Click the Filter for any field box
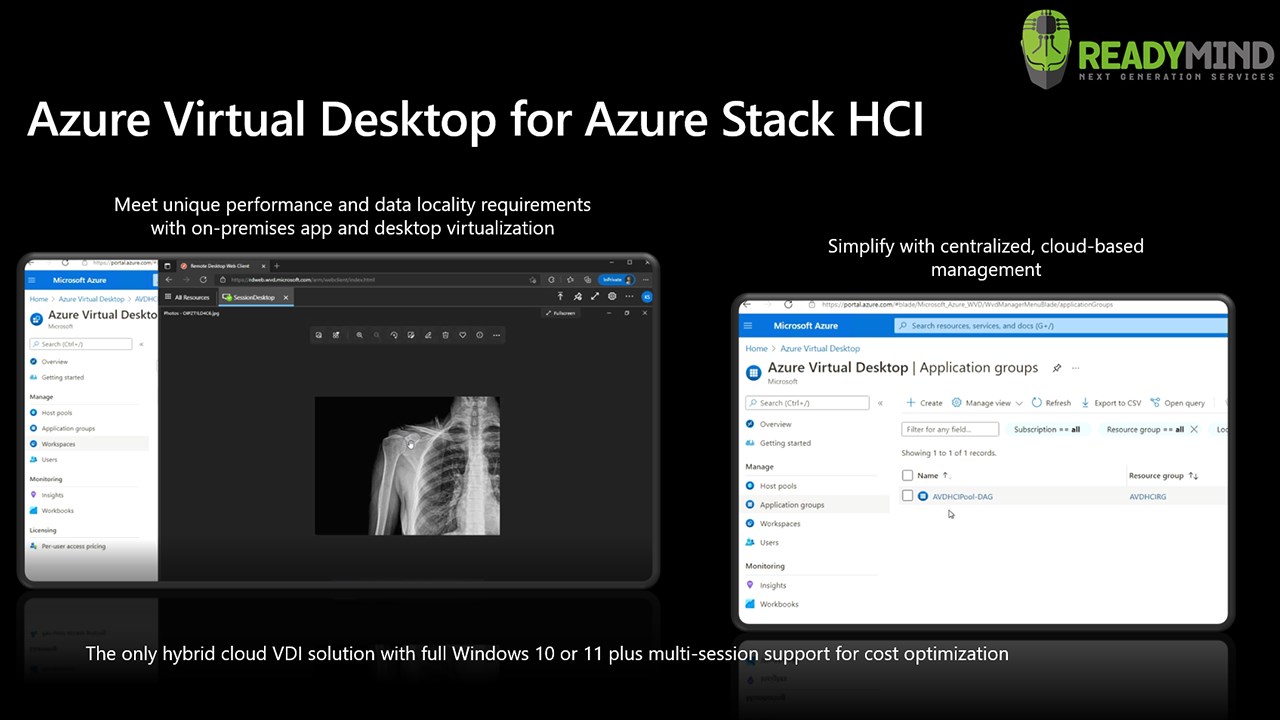This screenshot has height=720, width=1280. [950, 429]
